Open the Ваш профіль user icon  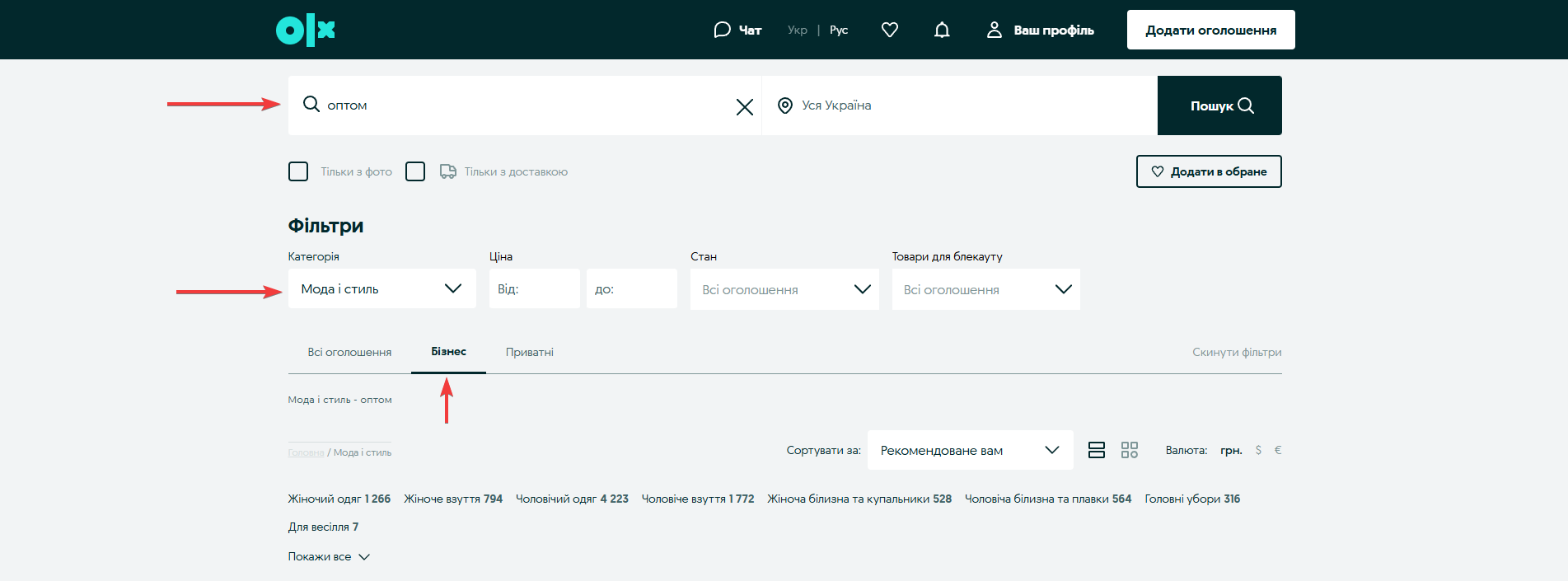coord(994,30)
